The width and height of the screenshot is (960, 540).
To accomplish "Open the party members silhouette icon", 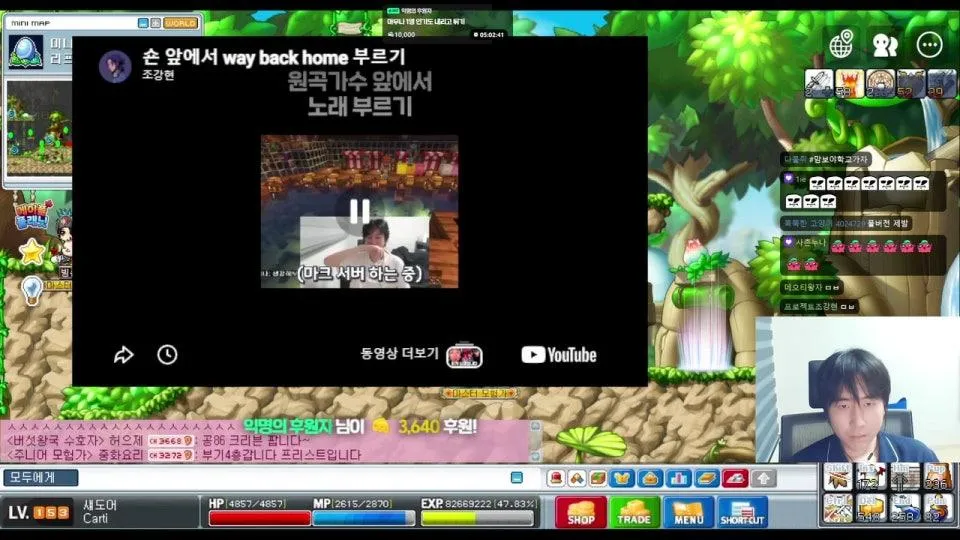I will (x=885, y=45).
